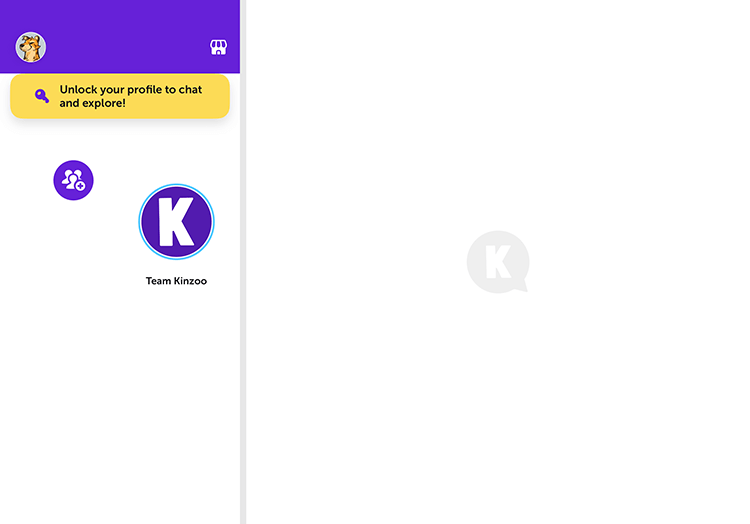Image resolution: width=750 pixels, height=524 pixels.
Task: Select the Team Kinzoo label
Action: (x=176, y=281)
